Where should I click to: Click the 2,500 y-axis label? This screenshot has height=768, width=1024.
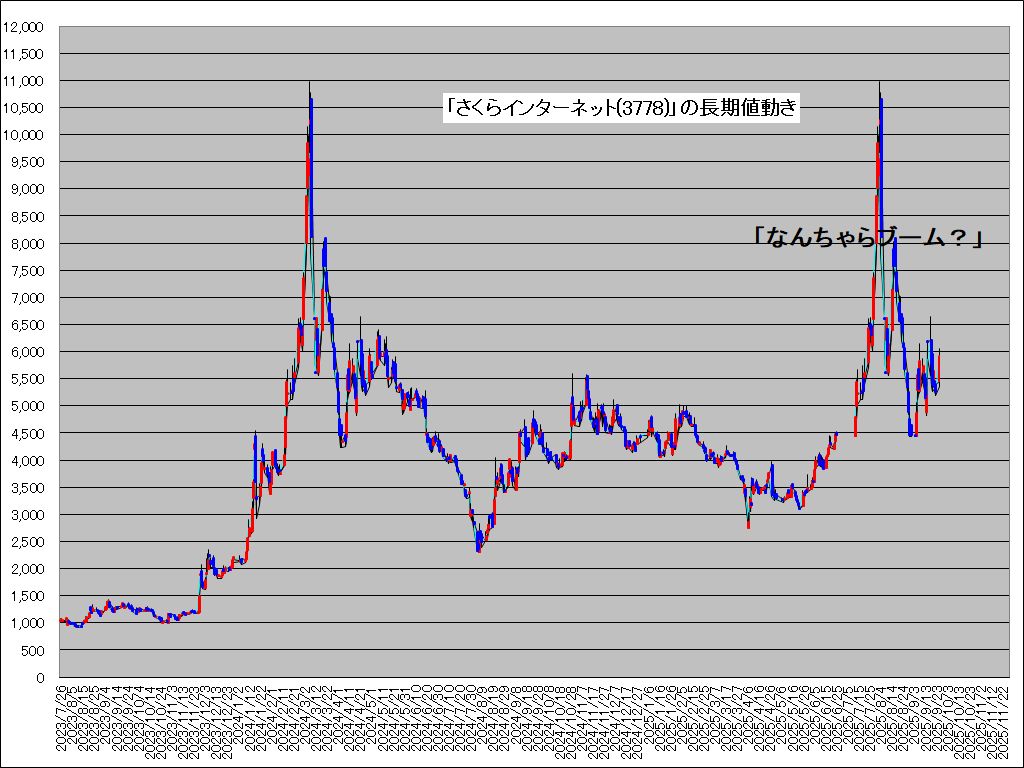[27, 543]
